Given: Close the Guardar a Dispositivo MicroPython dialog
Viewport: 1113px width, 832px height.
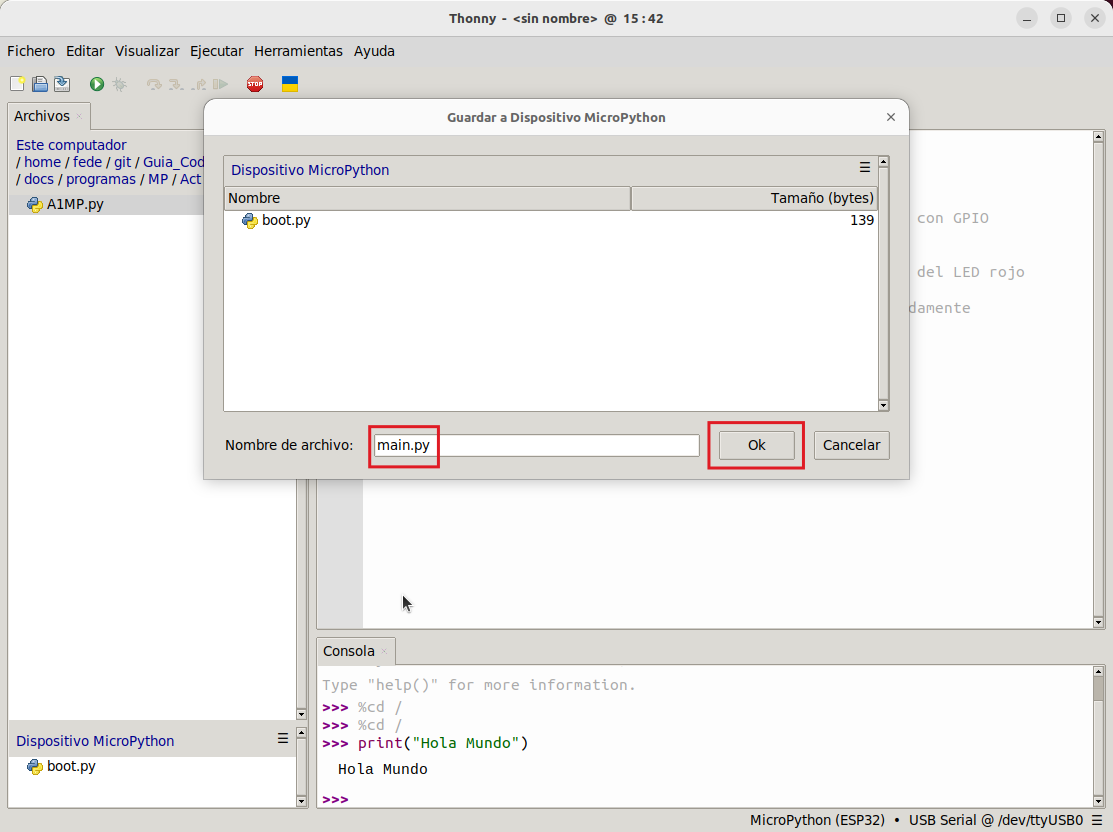Looking at the screenshot, I should click(891, 117).
